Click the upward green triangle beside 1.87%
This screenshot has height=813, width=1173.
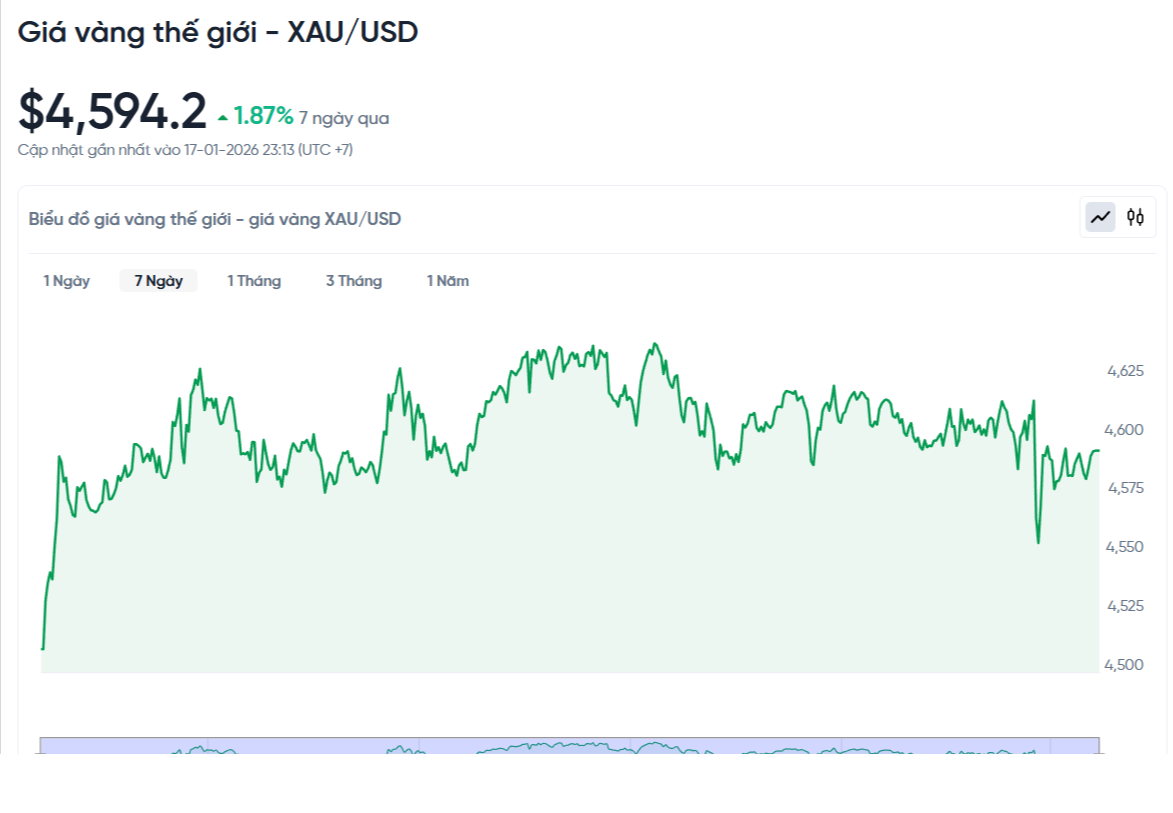tap(221, 117)
